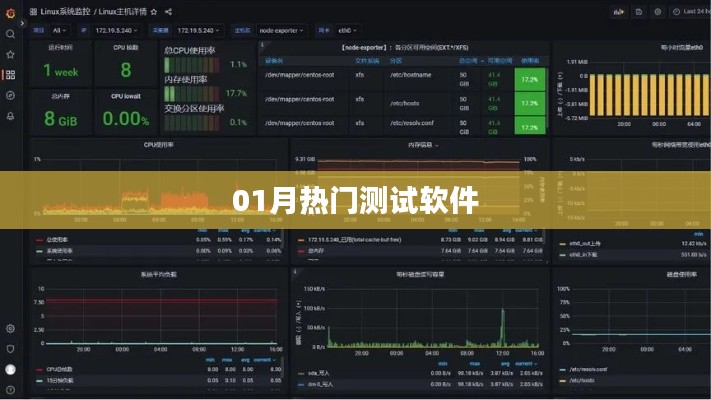Click the /etc/hostname partition cell
This screenshot has height=400, width=711.
coord(410,75)
